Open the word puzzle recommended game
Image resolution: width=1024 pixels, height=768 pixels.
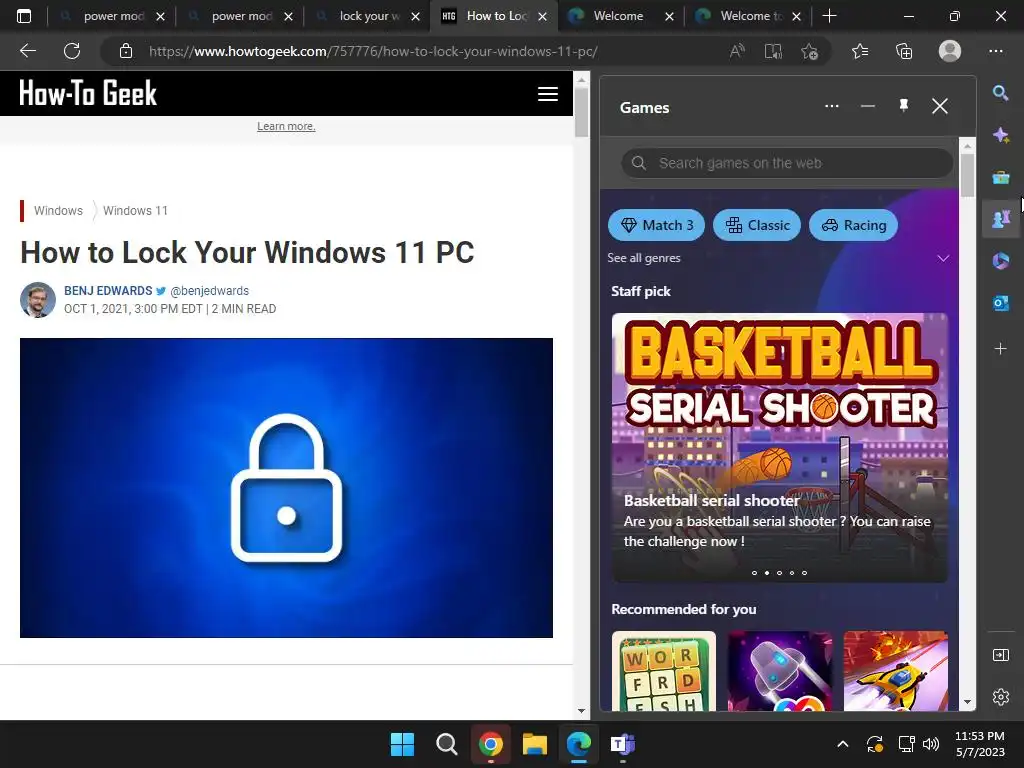pos(664,671)
